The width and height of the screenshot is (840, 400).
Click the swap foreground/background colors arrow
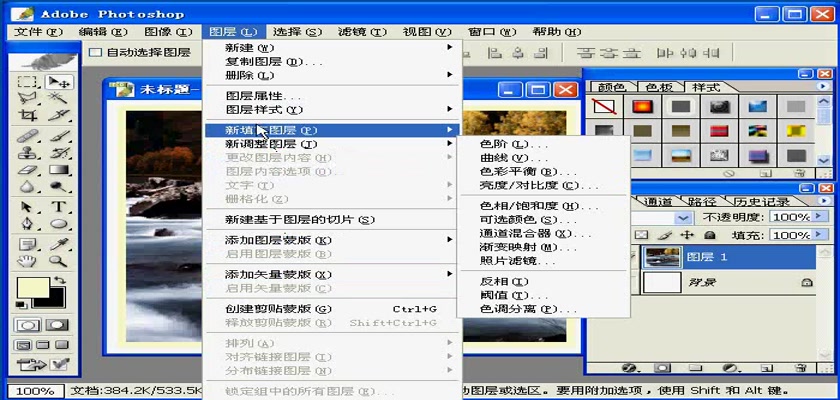point(60,280)
